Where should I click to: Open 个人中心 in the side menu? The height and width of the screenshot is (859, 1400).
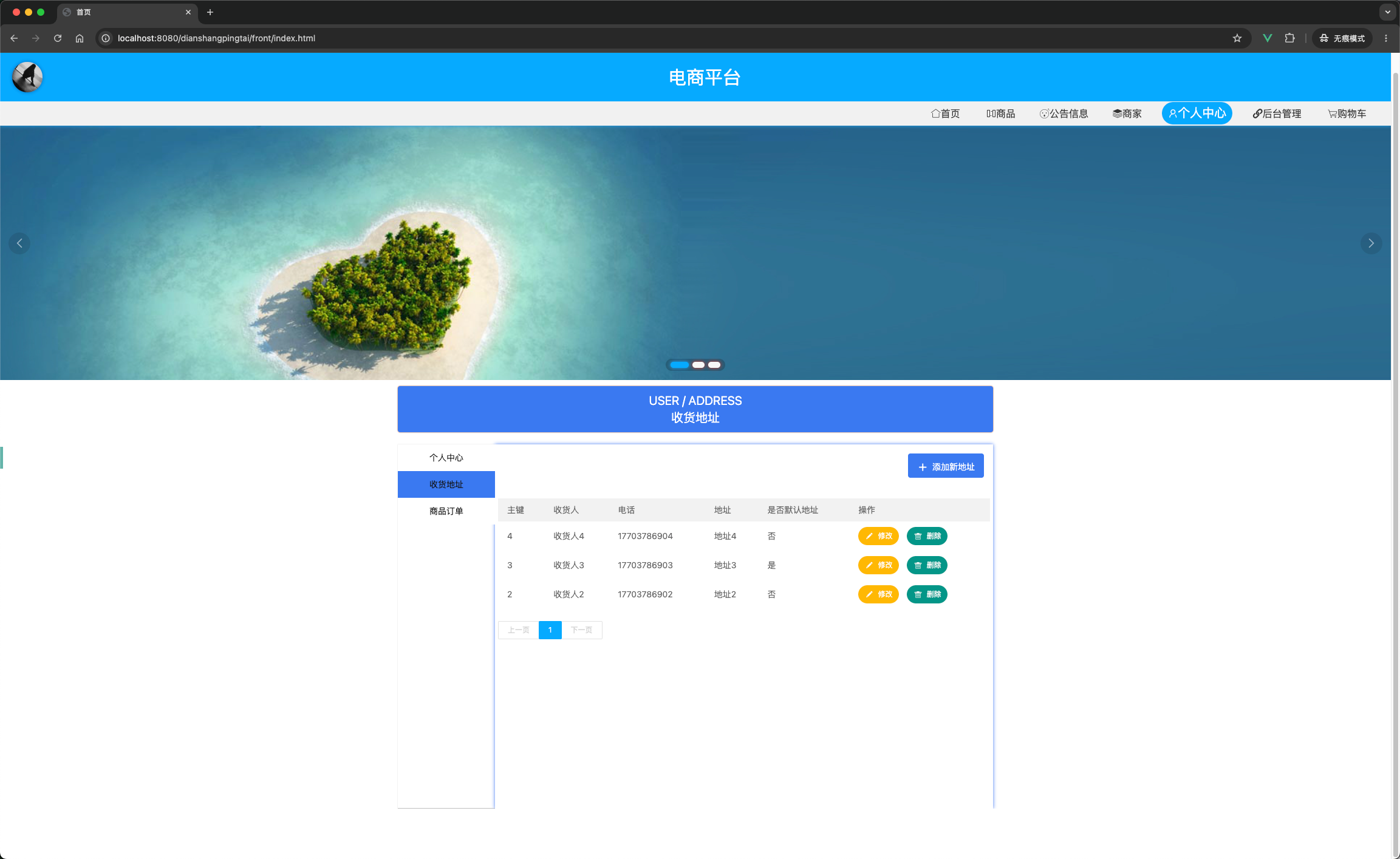446,458
